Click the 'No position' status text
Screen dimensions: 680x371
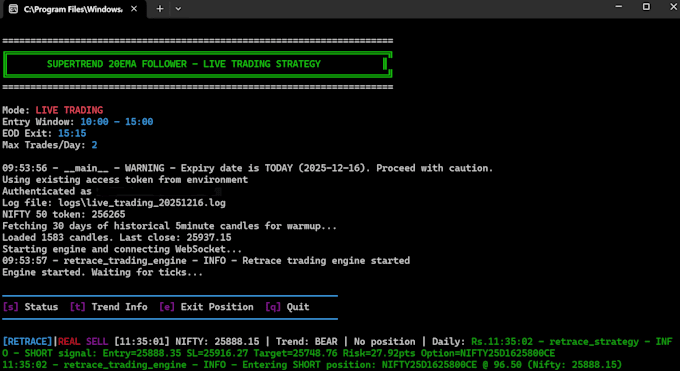[384, 341]
